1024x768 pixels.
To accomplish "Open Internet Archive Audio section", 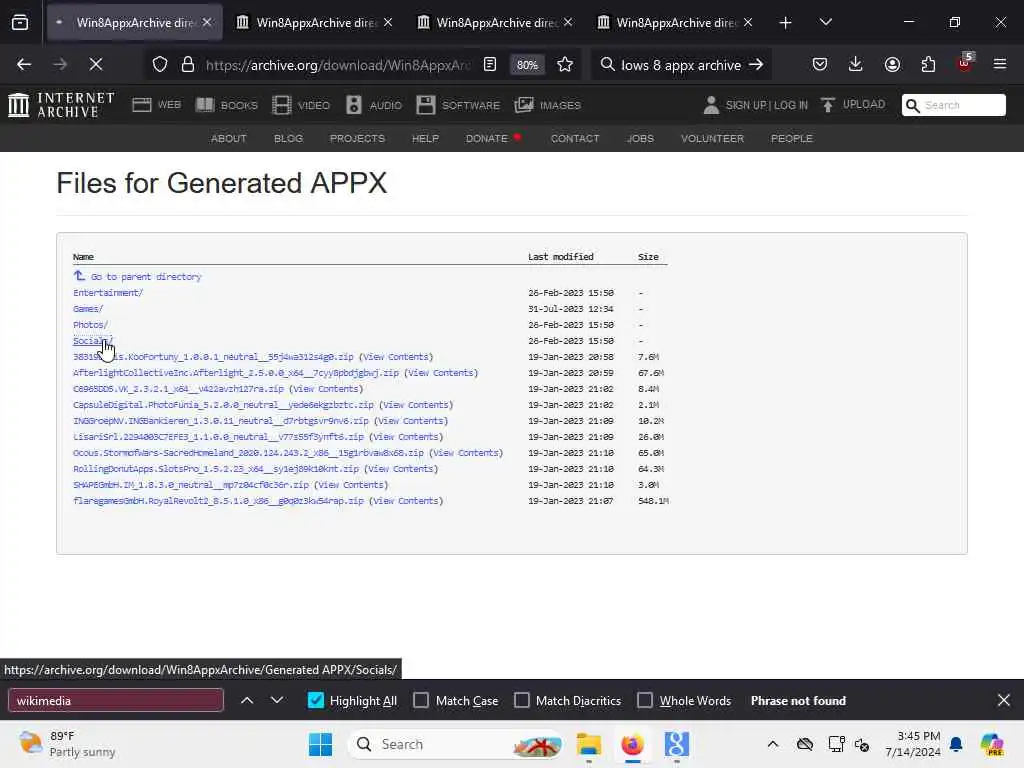I will pyautogui.click(x=374, y=104).
